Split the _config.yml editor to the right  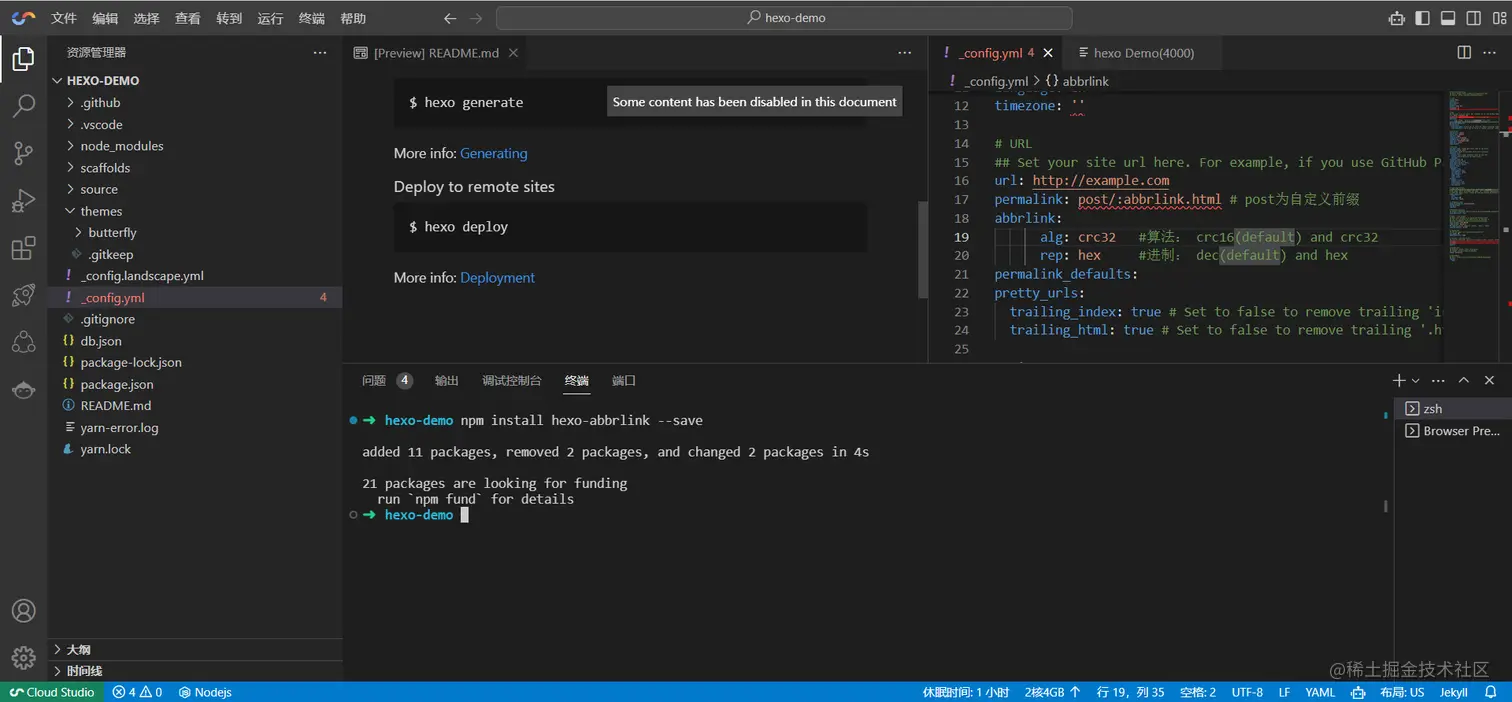[x=1464, y=53]
